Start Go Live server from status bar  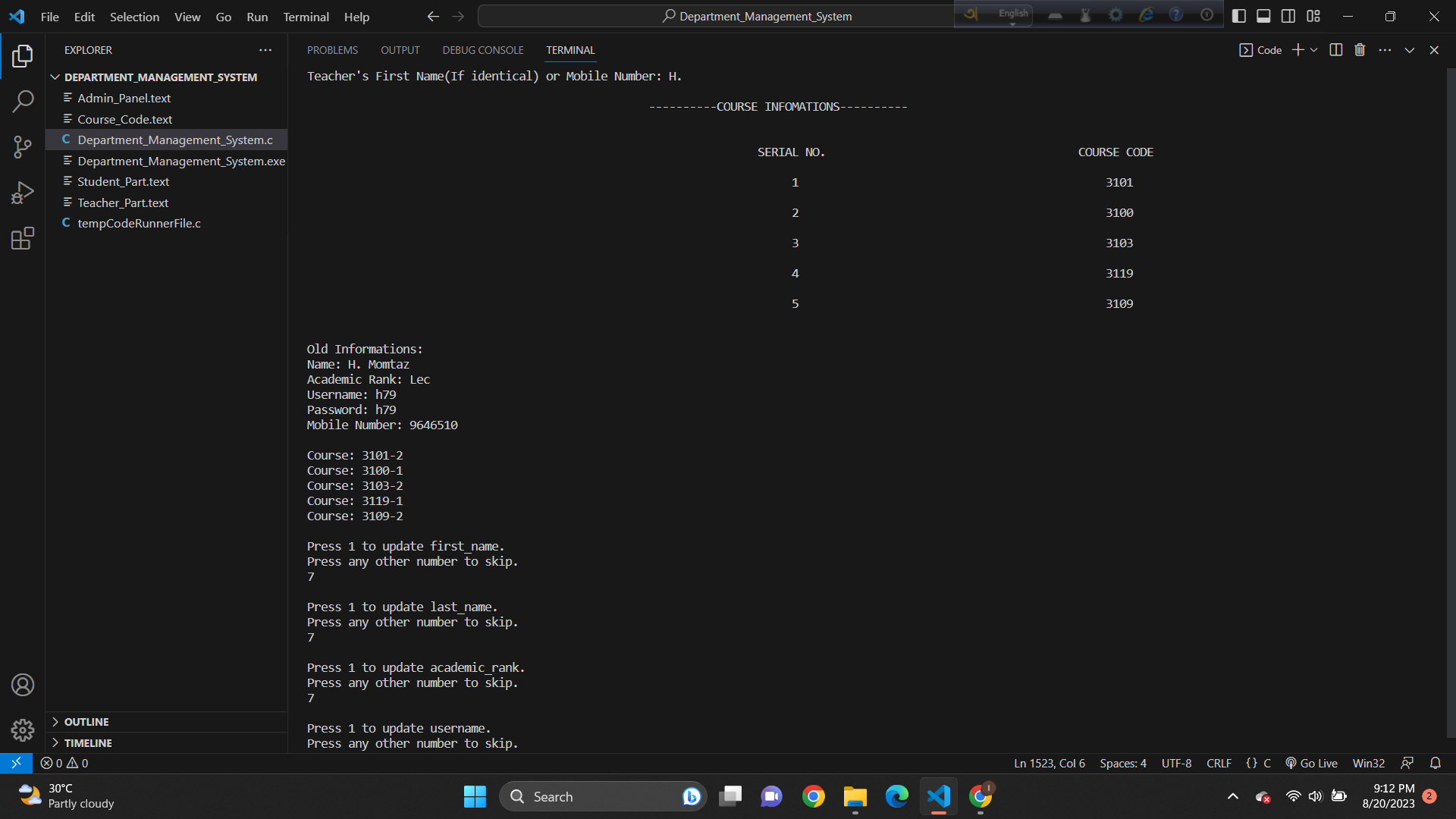pos(1311,763)
